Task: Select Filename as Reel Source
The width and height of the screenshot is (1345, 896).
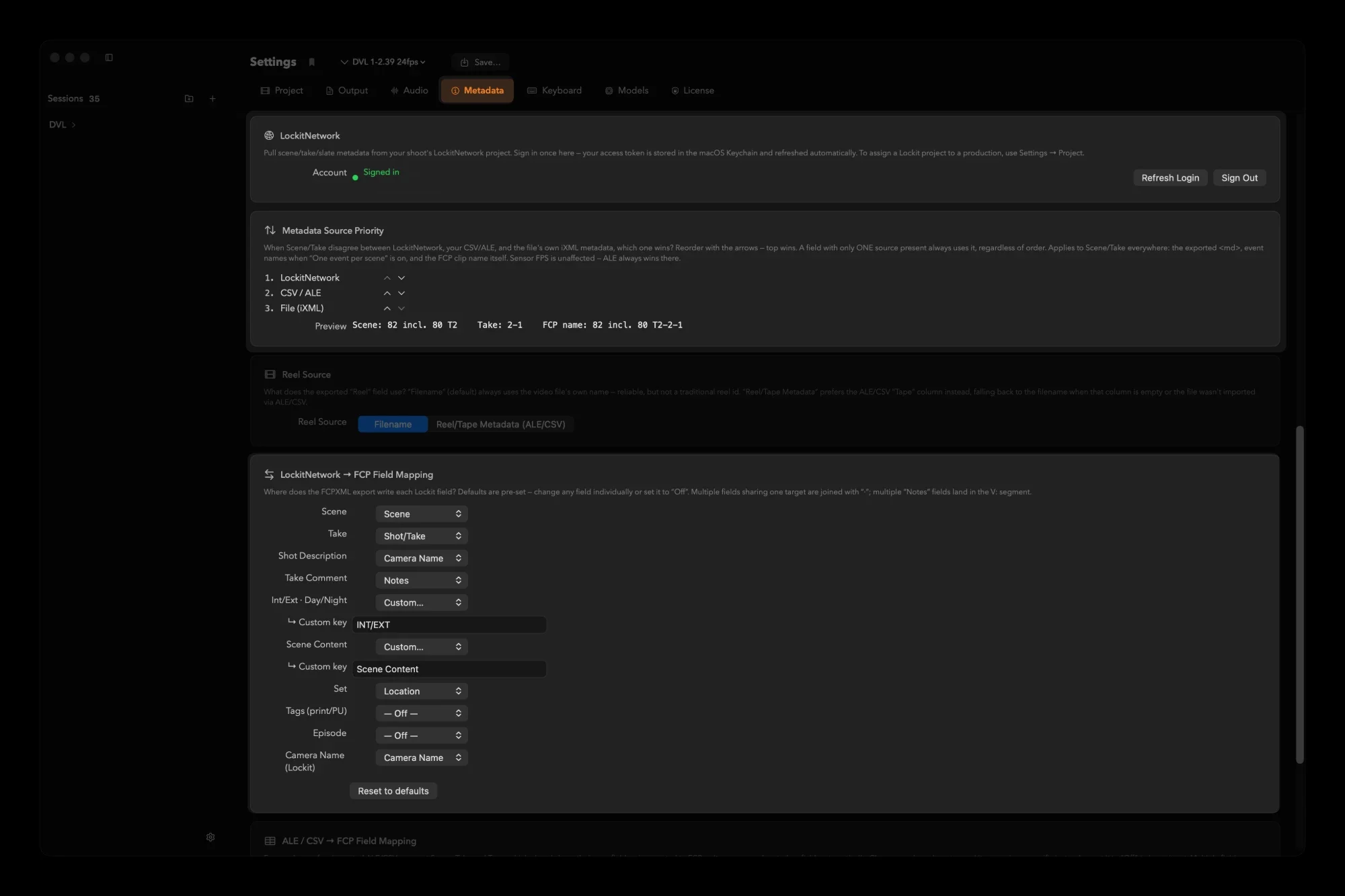Action: 393,424
